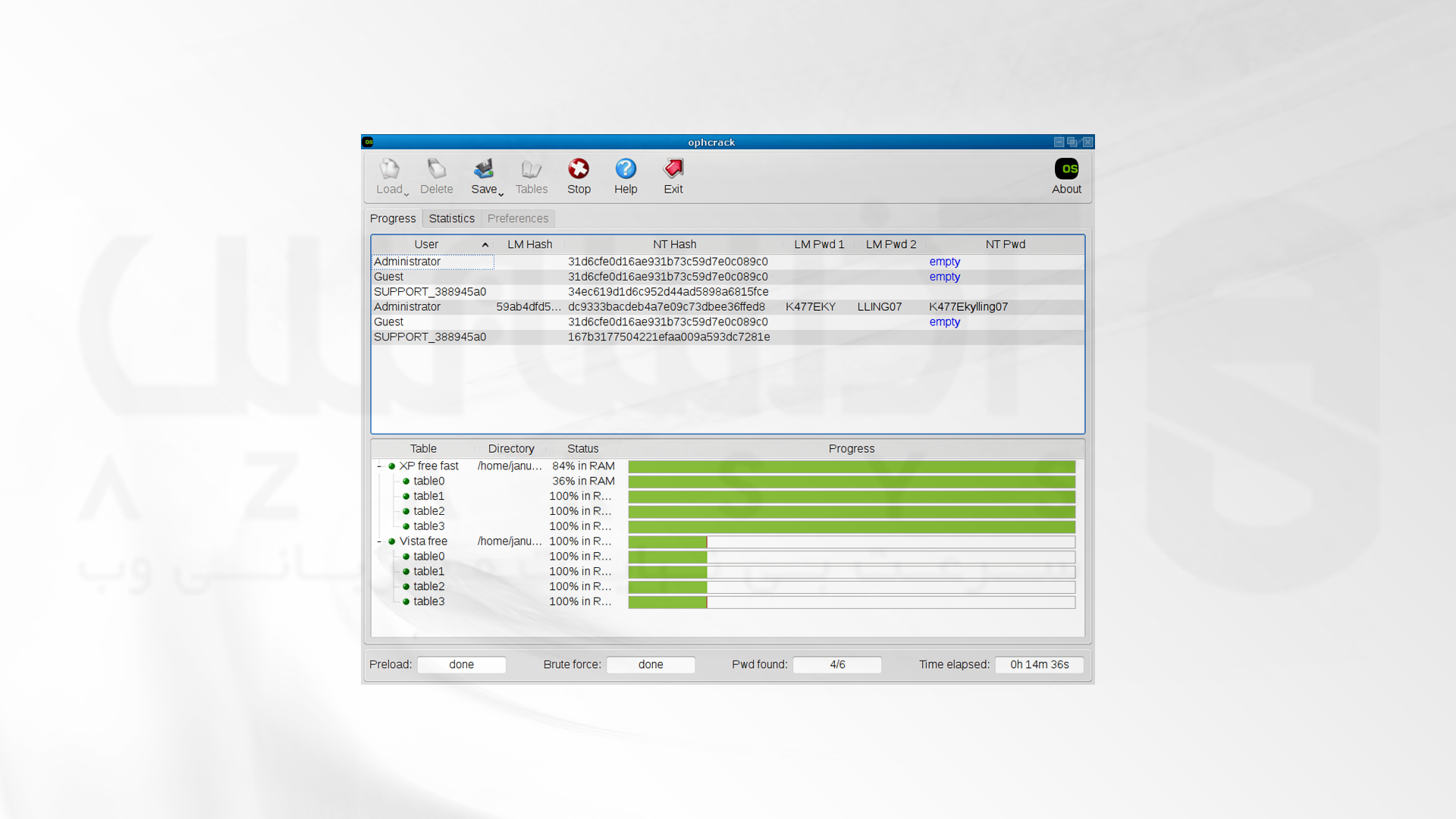1456x819 pixels.
Task: Click the Load toolbar icon
Action: pos(390,168)
